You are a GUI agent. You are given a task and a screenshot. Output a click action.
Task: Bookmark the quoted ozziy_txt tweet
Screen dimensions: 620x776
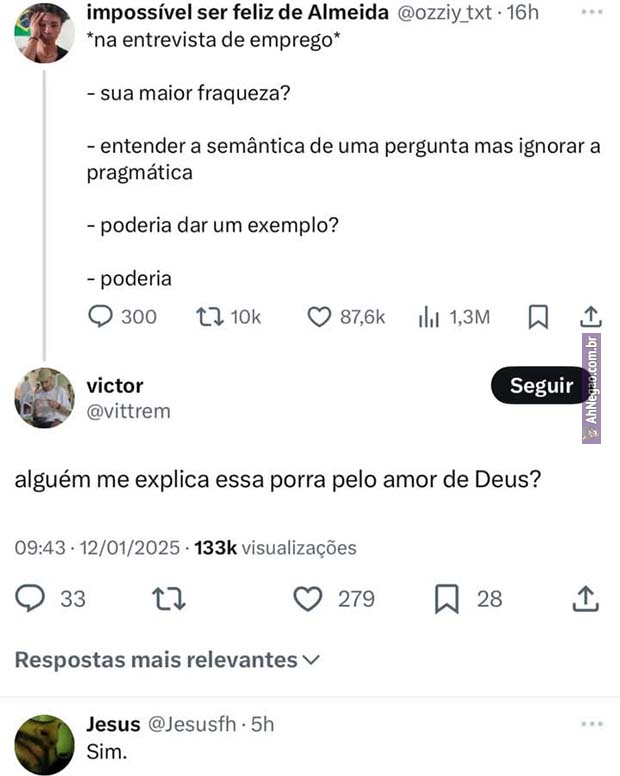[x=538, y=317]
